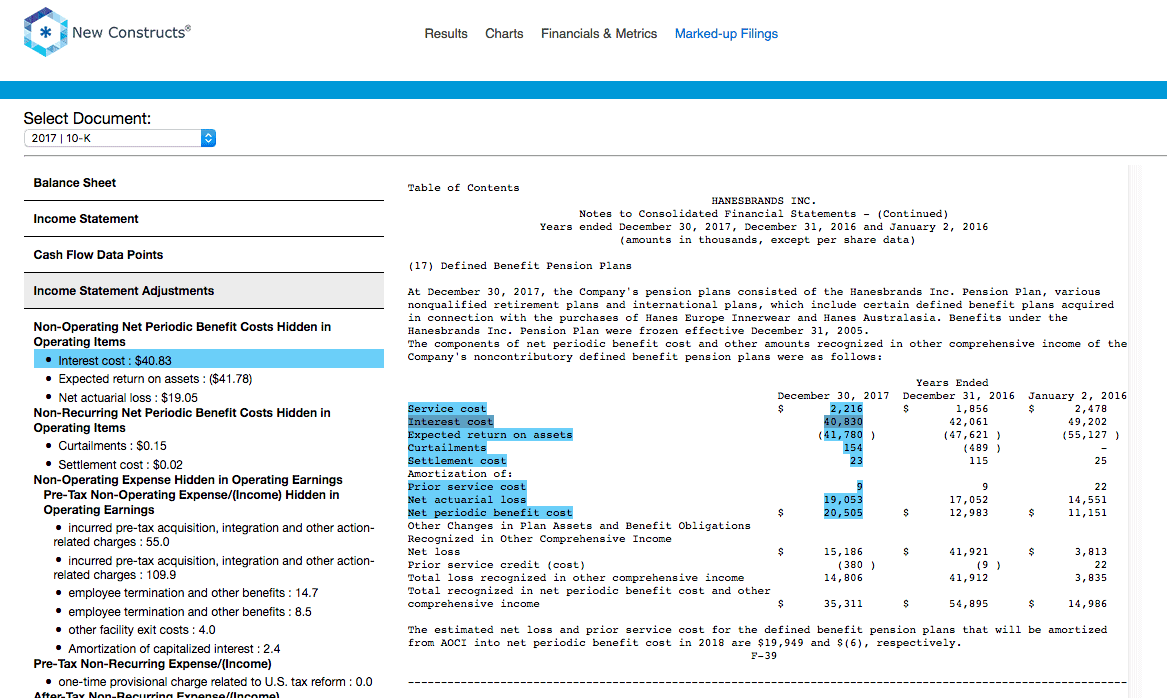Click highlighted 'Settlement cost' label in filing table
Image resolution: width=1167 pixels, height=698 pixels.
(x=456, y=461)
